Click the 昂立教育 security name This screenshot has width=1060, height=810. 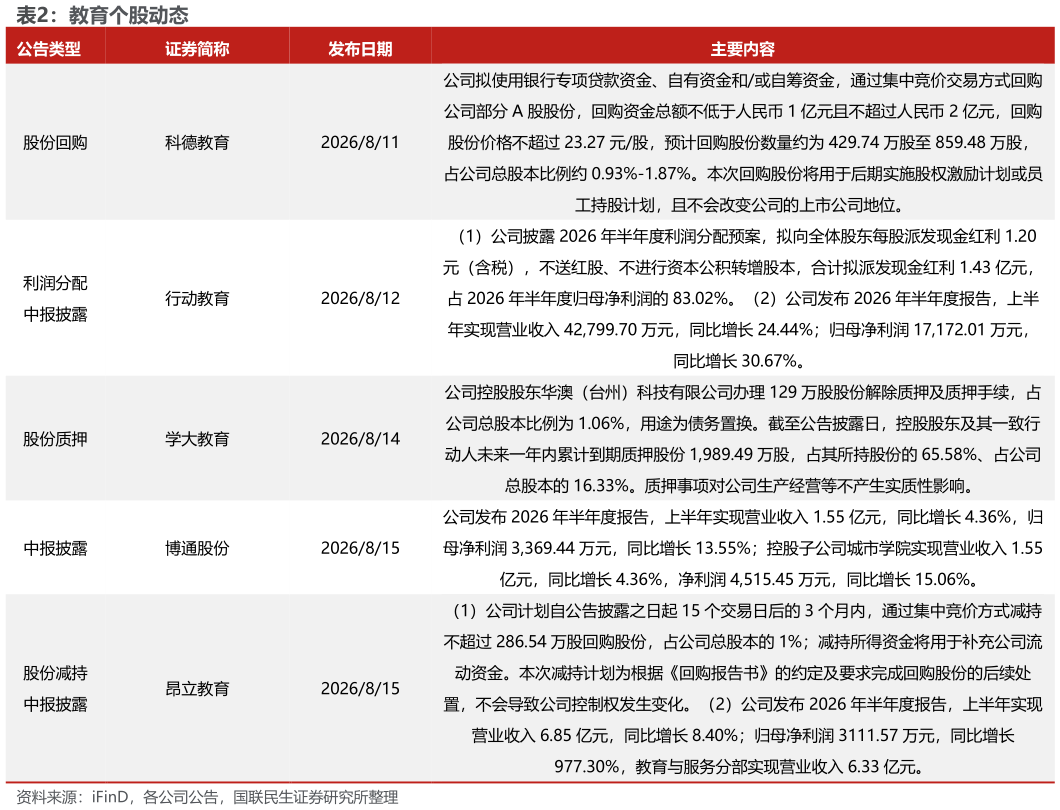pyautogui.click(x=197, y=689)
